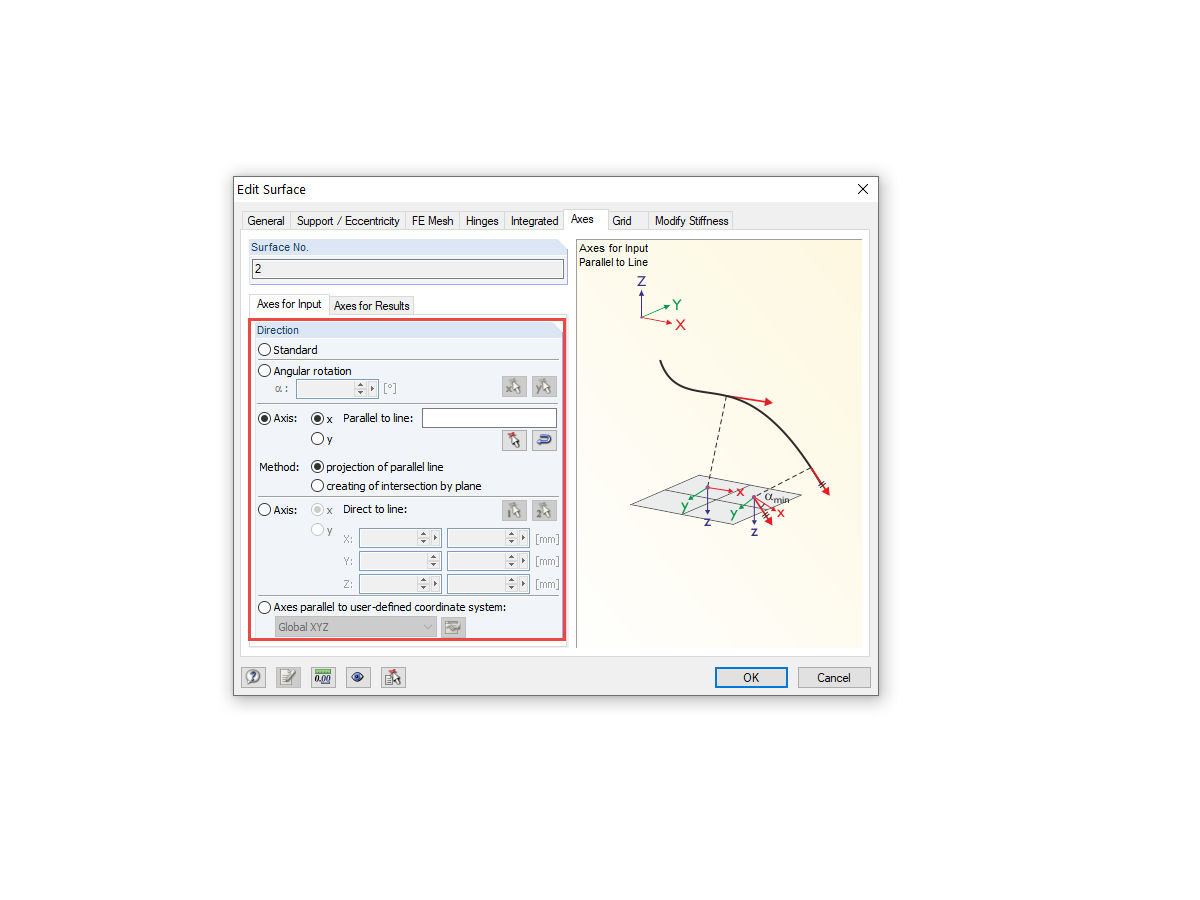Click the alpha angle input field
This screenshot has height=900, width=1200.
pyautogui.click(x=325, y=388)
